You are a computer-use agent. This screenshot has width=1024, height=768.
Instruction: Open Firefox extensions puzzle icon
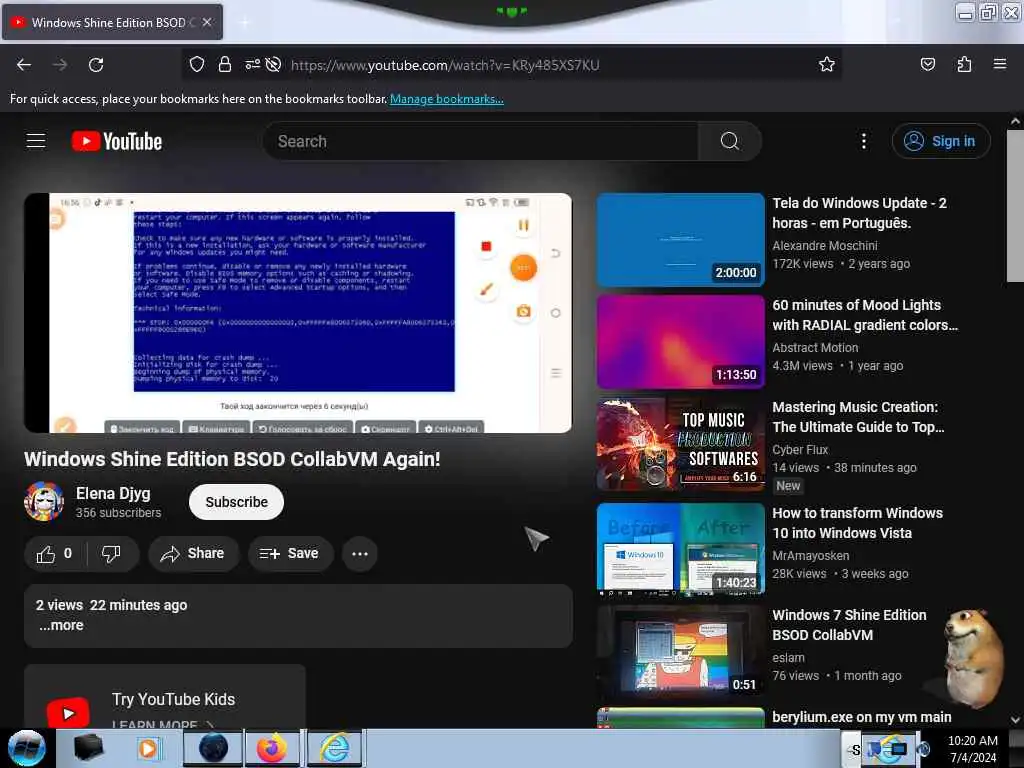coord(964,64)
